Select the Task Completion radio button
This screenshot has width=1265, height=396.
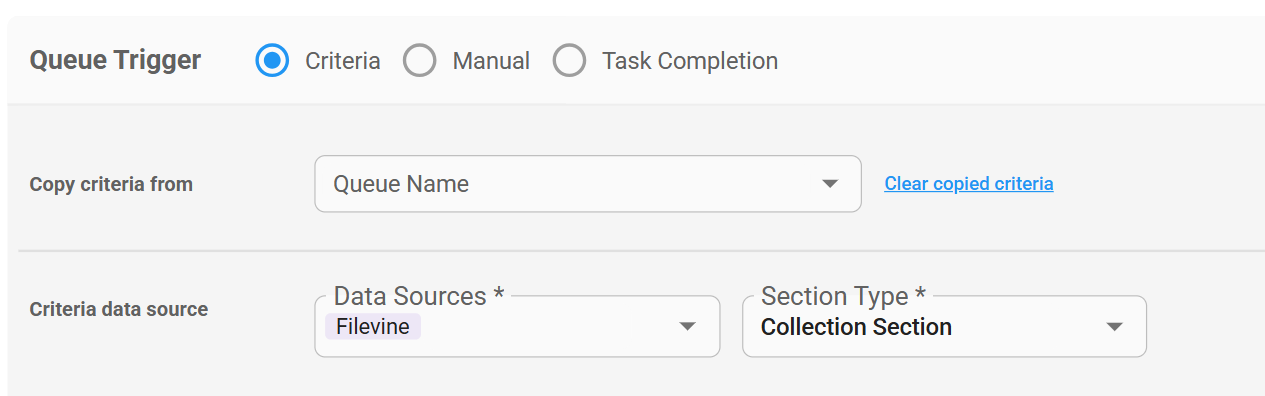[x=569, y=61]
